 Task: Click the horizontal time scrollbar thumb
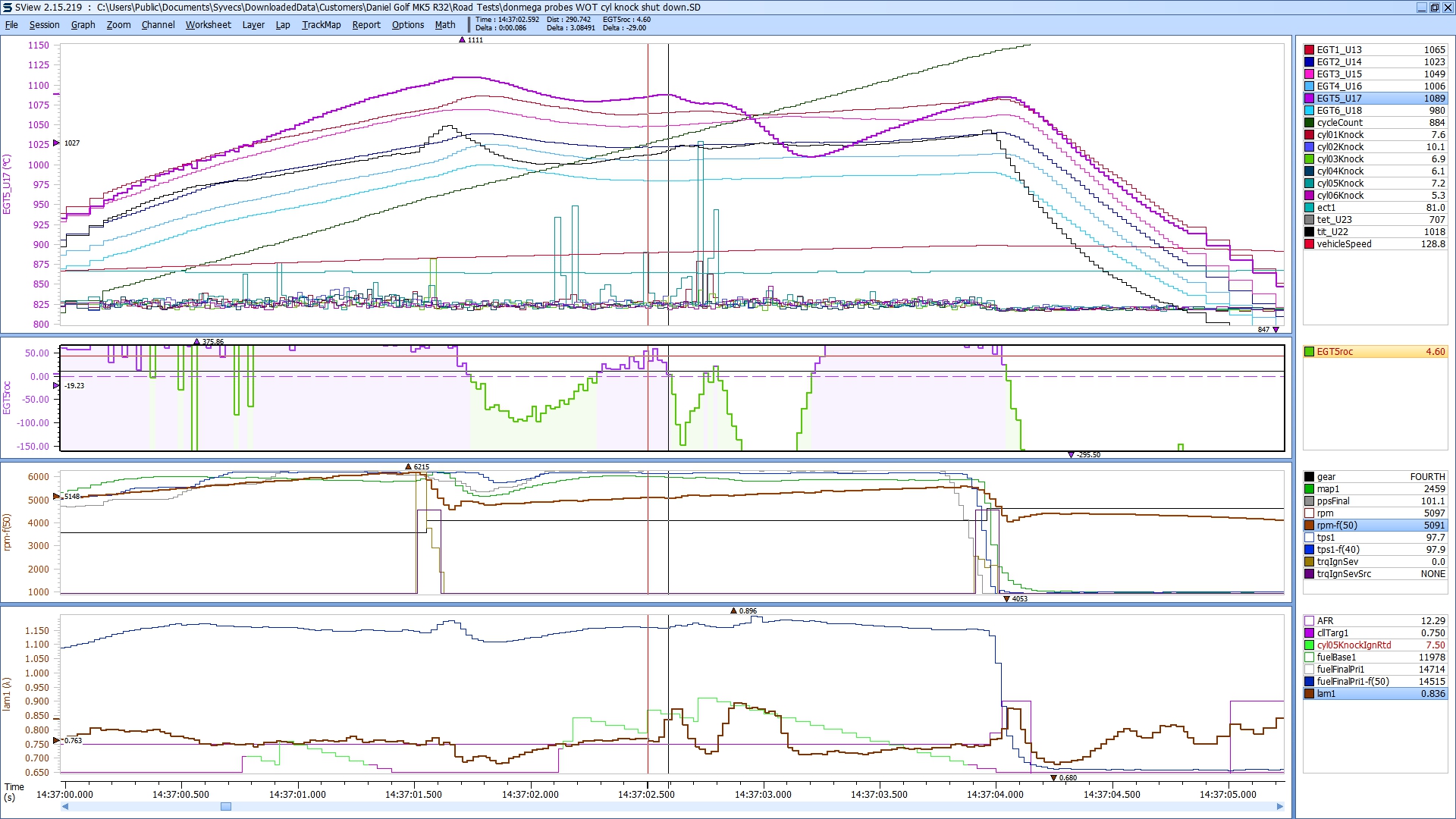tap(225, 807)
